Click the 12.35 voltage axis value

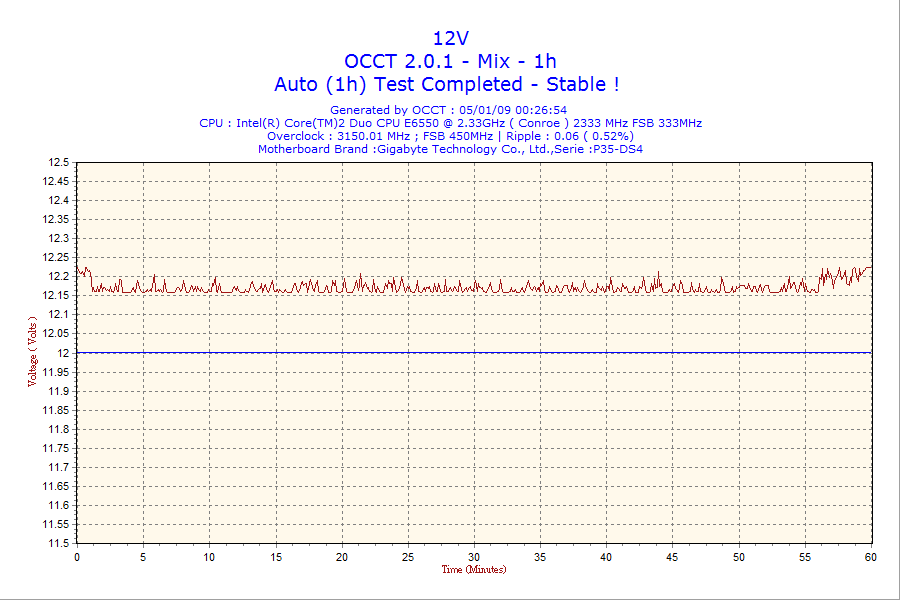coord(56,219)
